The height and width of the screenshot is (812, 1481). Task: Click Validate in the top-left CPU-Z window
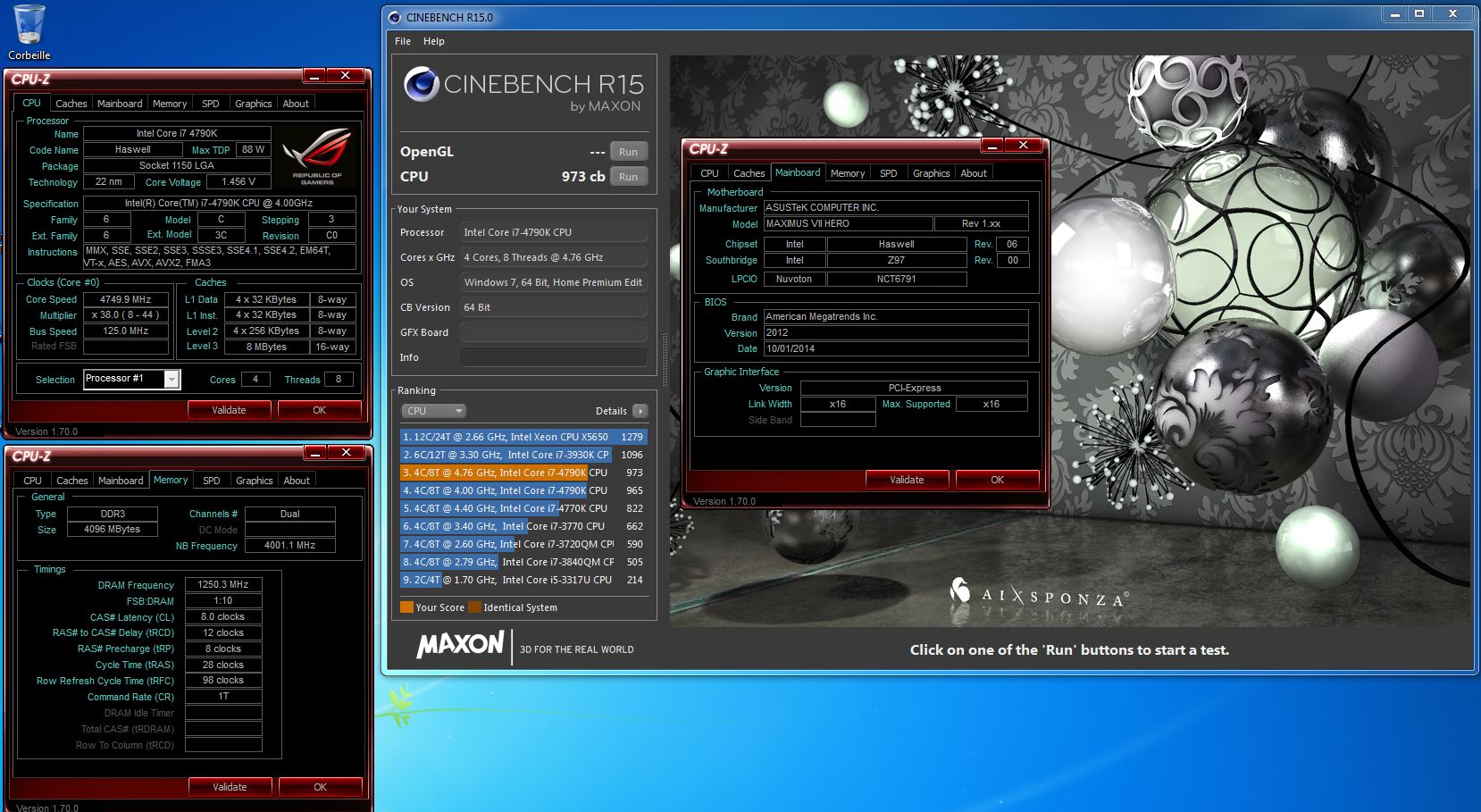pyautogui.click(x=230, y=410)
